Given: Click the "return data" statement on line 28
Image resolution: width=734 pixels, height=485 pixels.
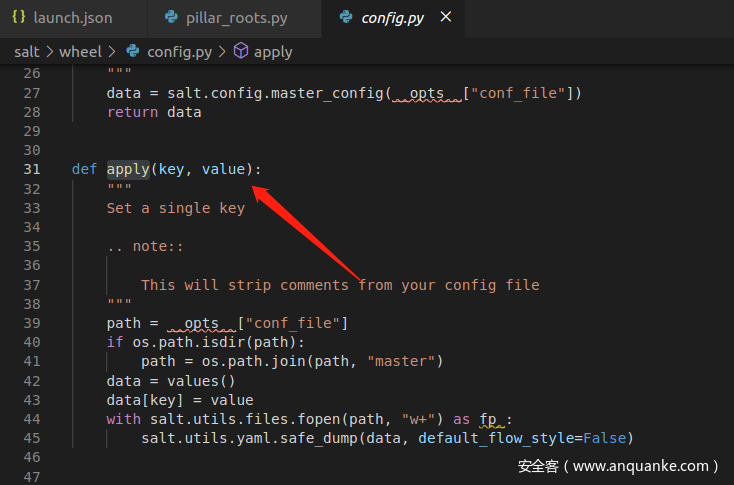Looking at the screenshot, I should click(154, 112).
